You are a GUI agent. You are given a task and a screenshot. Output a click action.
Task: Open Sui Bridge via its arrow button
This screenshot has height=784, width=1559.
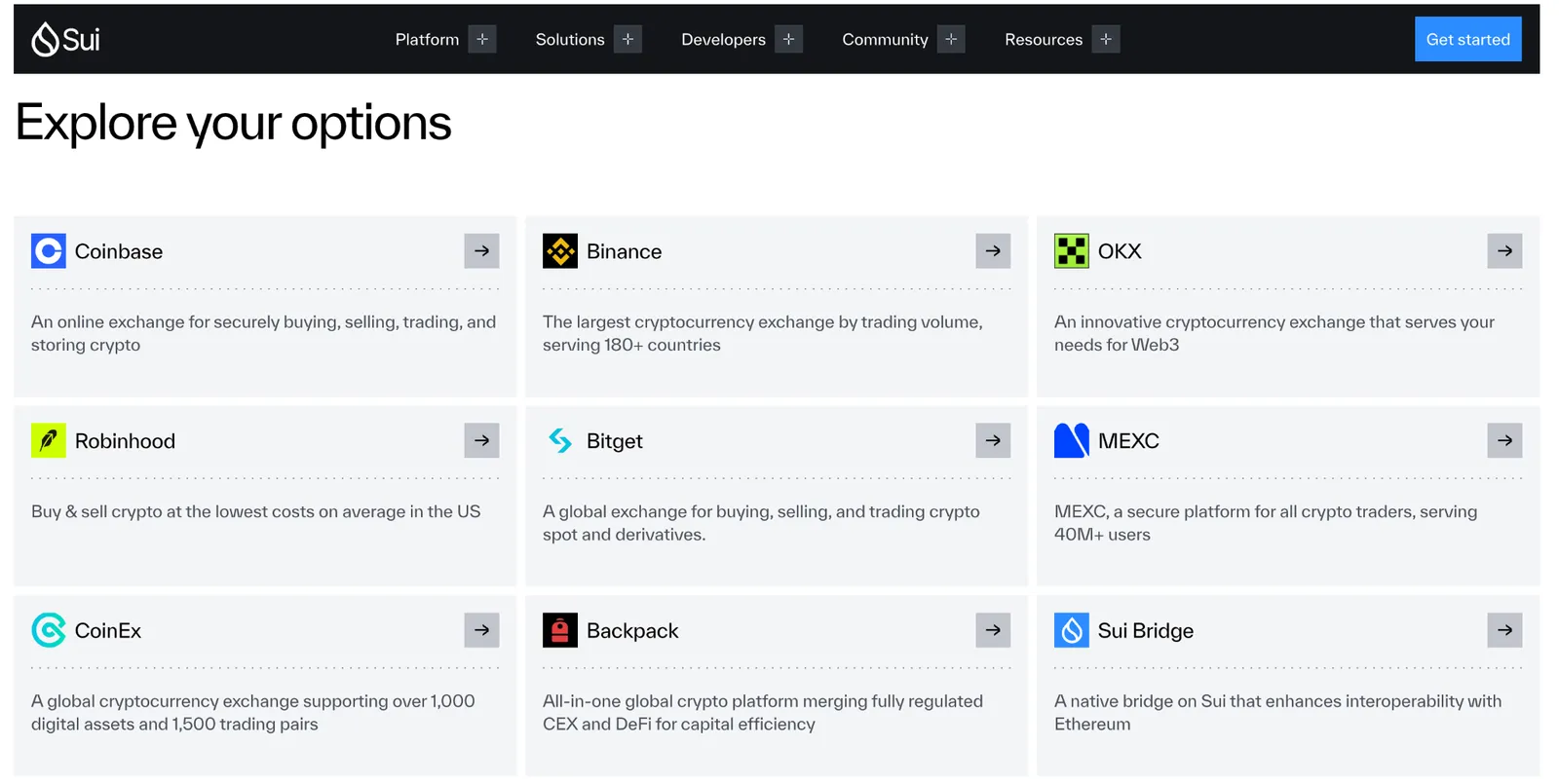pyautogui.click(x=1504, y=631)
